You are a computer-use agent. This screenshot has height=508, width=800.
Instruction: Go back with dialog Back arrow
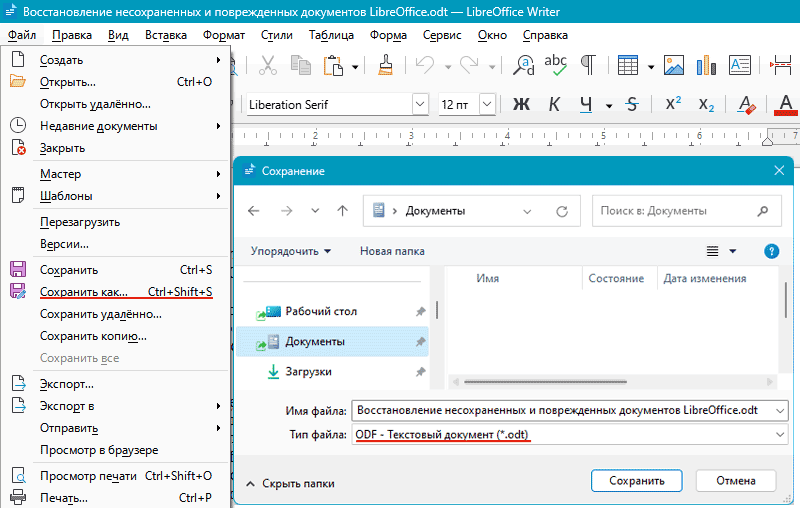[x=254, y=211]
